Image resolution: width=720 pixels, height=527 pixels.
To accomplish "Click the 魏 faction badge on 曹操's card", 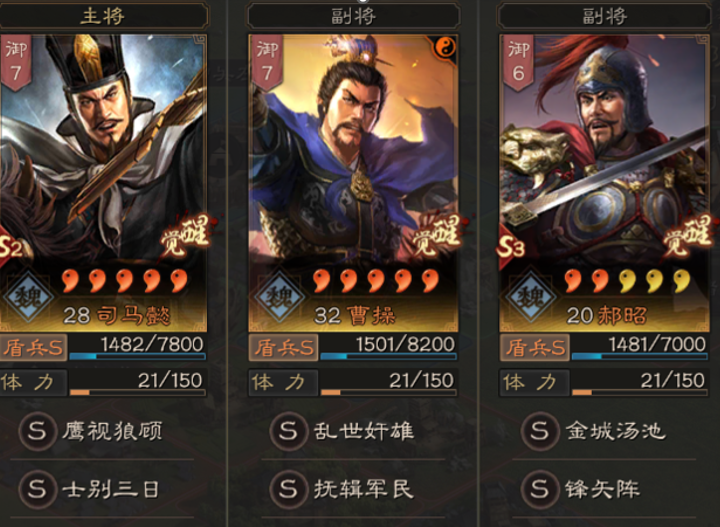I will pyautogui.click(x=279, y=296).
